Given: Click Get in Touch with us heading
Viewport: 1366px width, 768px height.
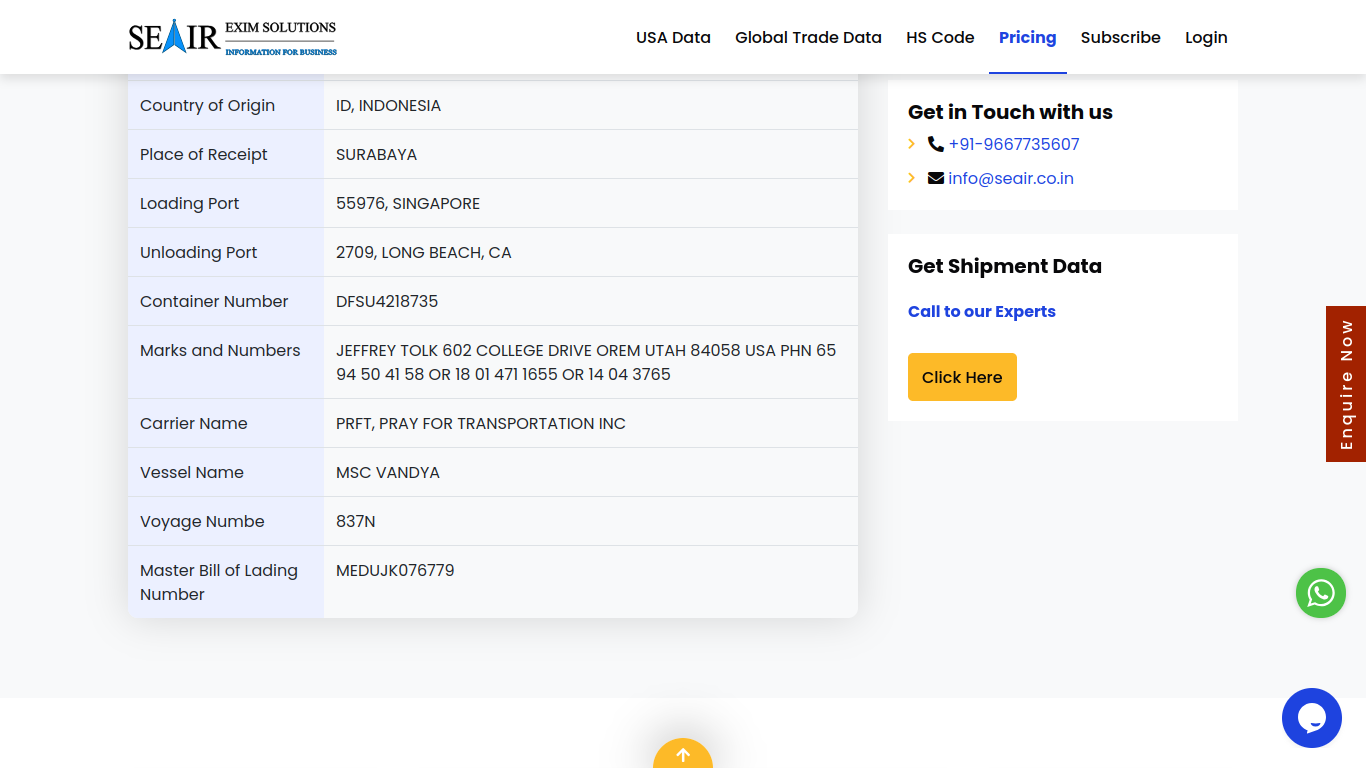Looking at the screenshot, I should [x=1010, y=112].
